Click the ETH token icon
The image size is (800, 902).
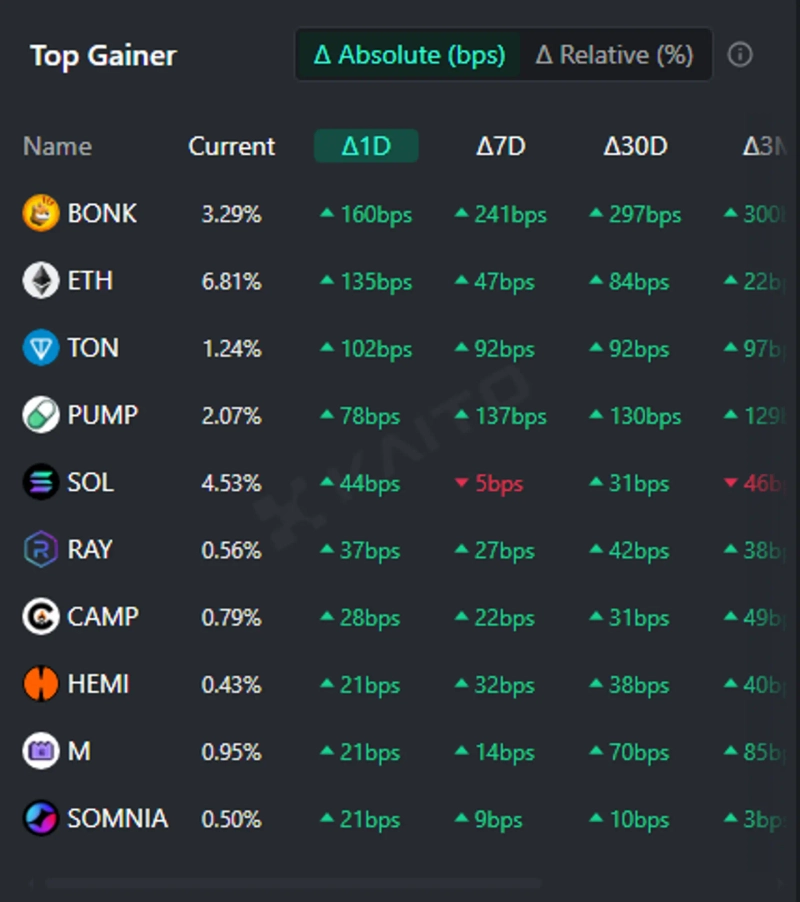(x=41, y=281)
